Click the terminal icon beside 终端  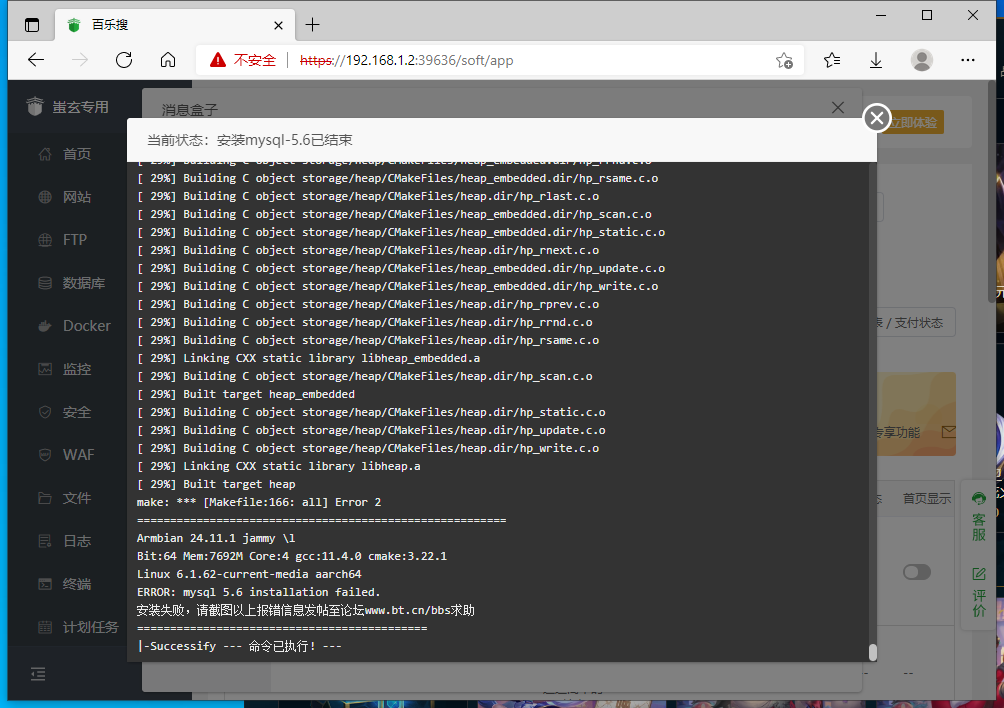[x=45, y=584]
